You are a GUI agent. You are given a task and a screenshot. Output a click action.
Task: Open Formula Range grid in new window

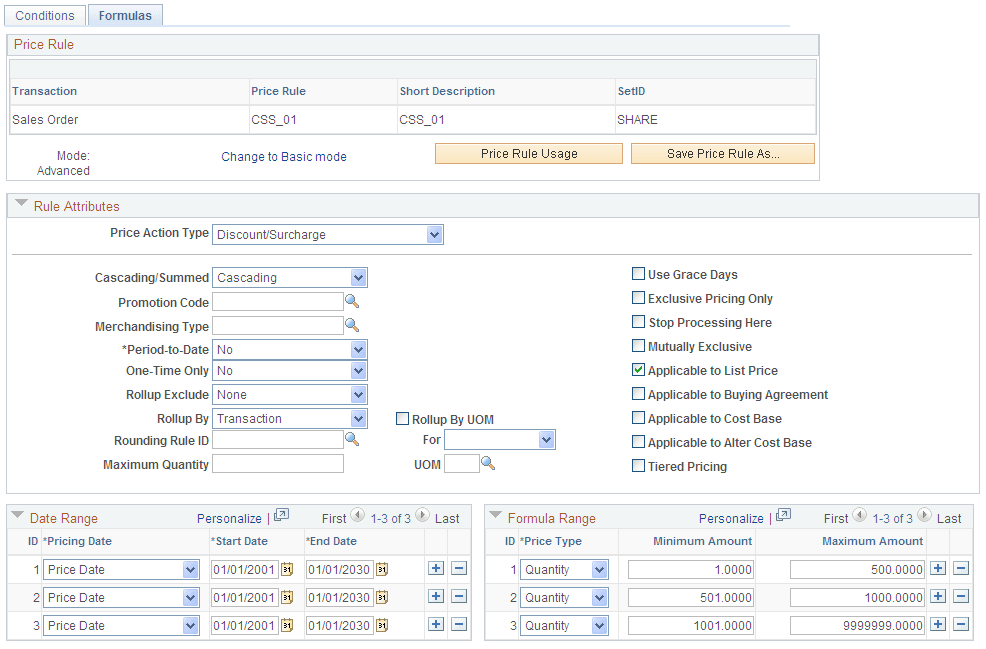(x=783, y=515)
